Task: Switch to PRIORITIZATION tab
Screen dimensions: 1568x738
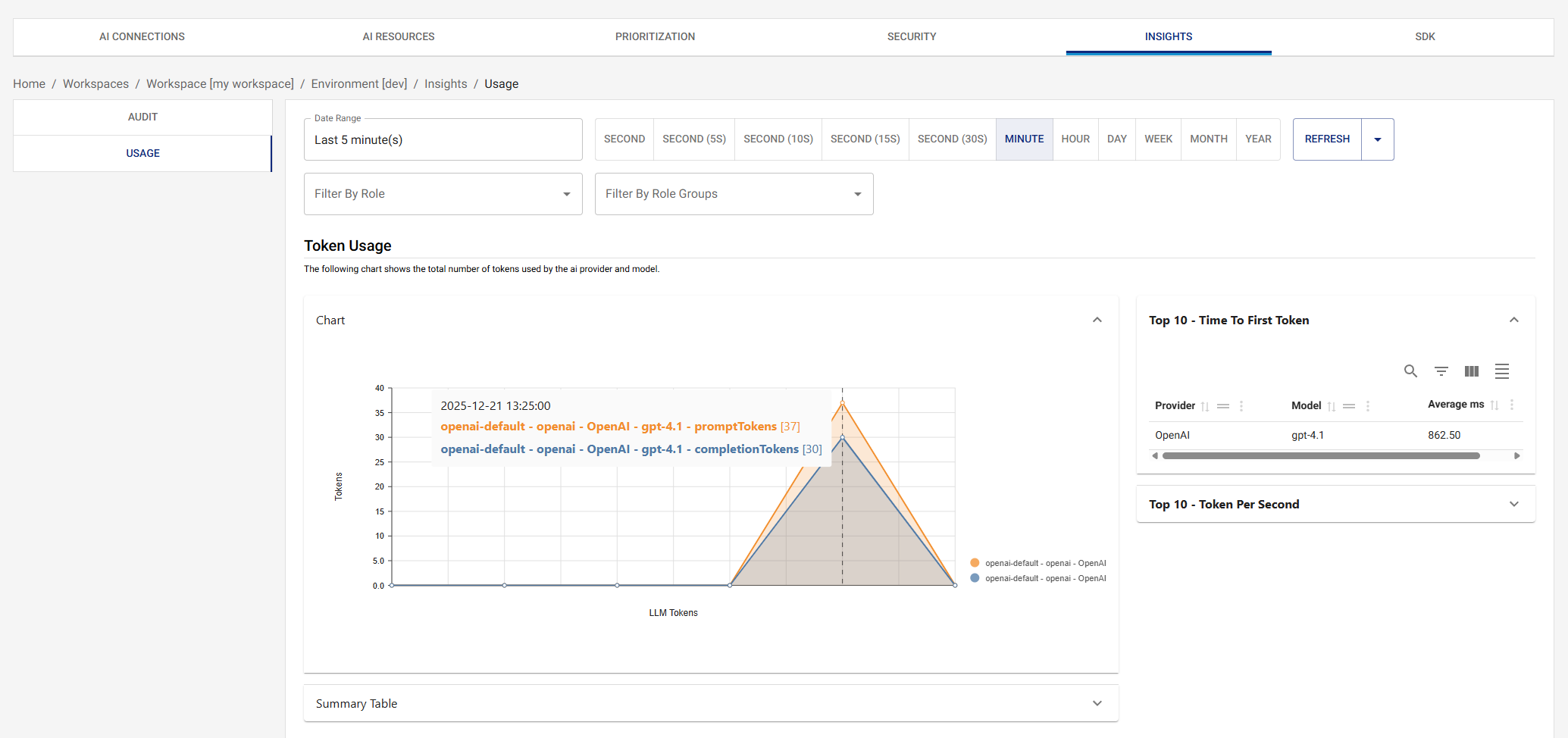Action: (x=655, y=36)
